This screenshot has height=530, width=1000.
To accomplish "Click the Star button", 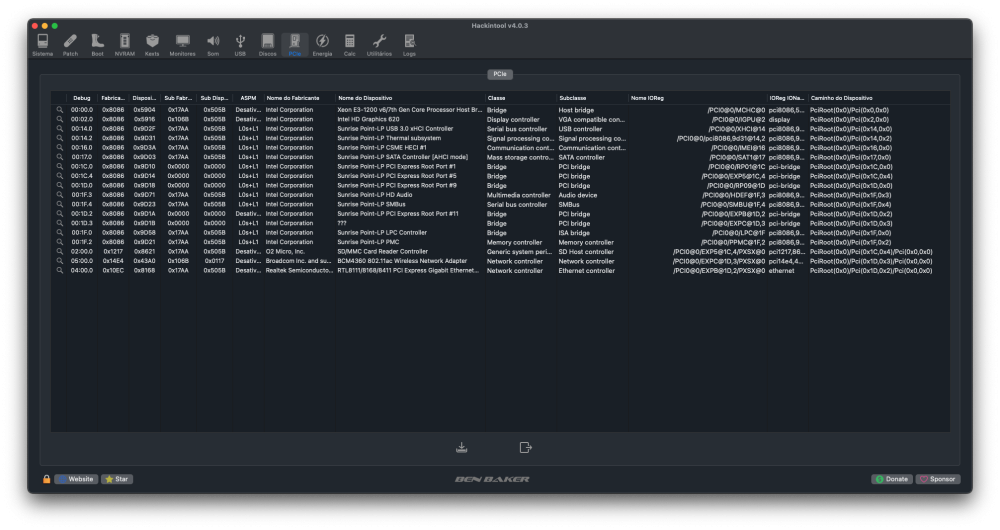I will click(117, 479).
